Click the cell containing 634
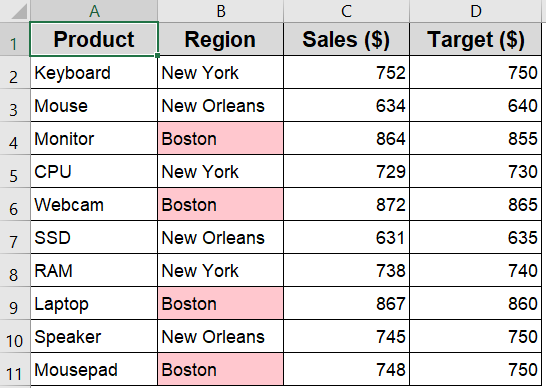Image resolution: width=546 pixels, height=388 pixels. pos(346,105)
